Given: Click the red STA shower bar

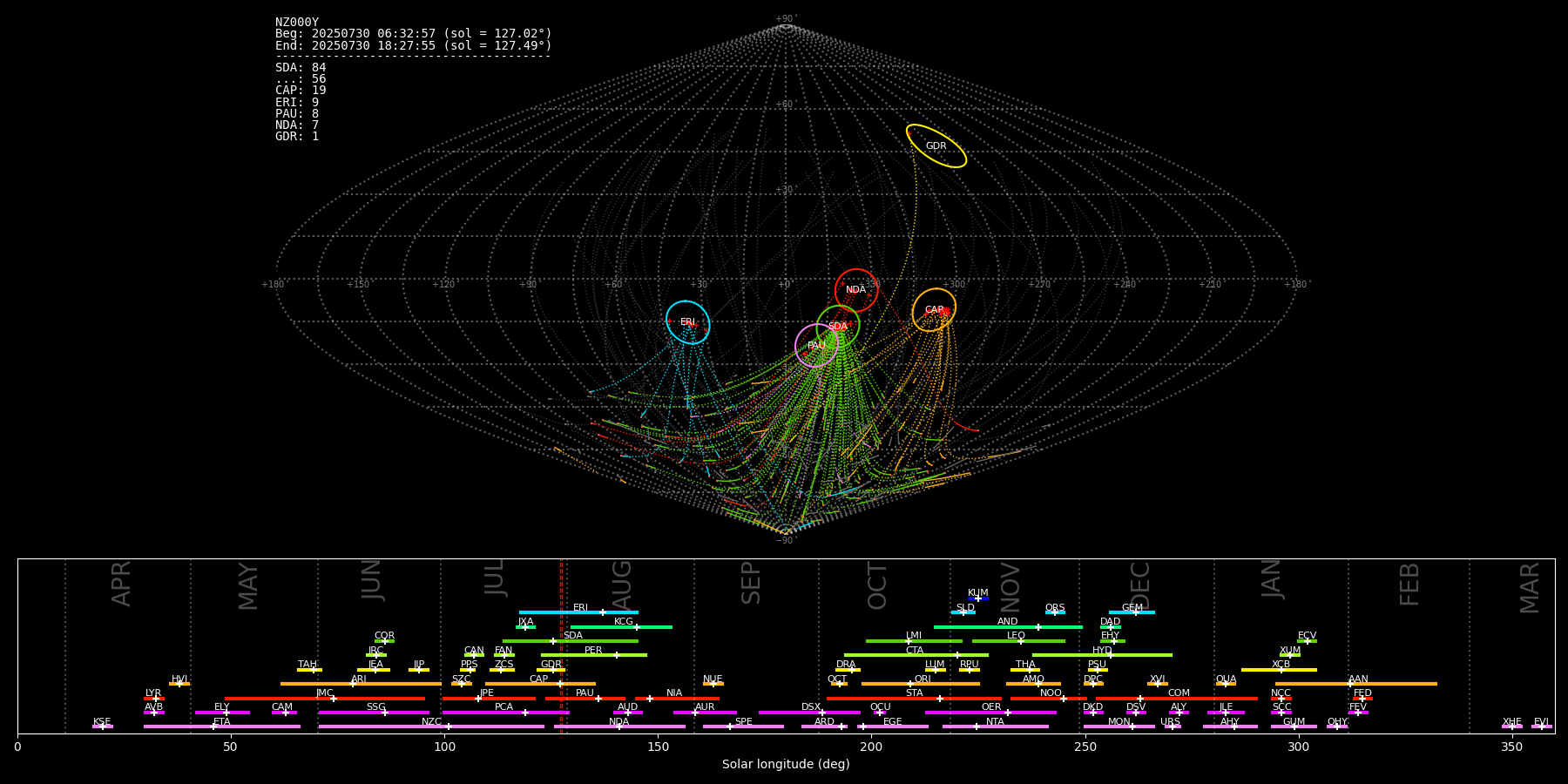Looking at the screenshot, I should [x=914, y=698].
